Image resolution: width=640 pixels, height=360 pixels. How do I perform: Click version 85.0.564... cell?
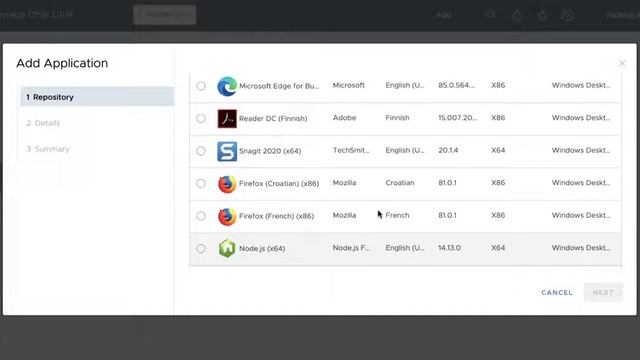pos(456,85)
